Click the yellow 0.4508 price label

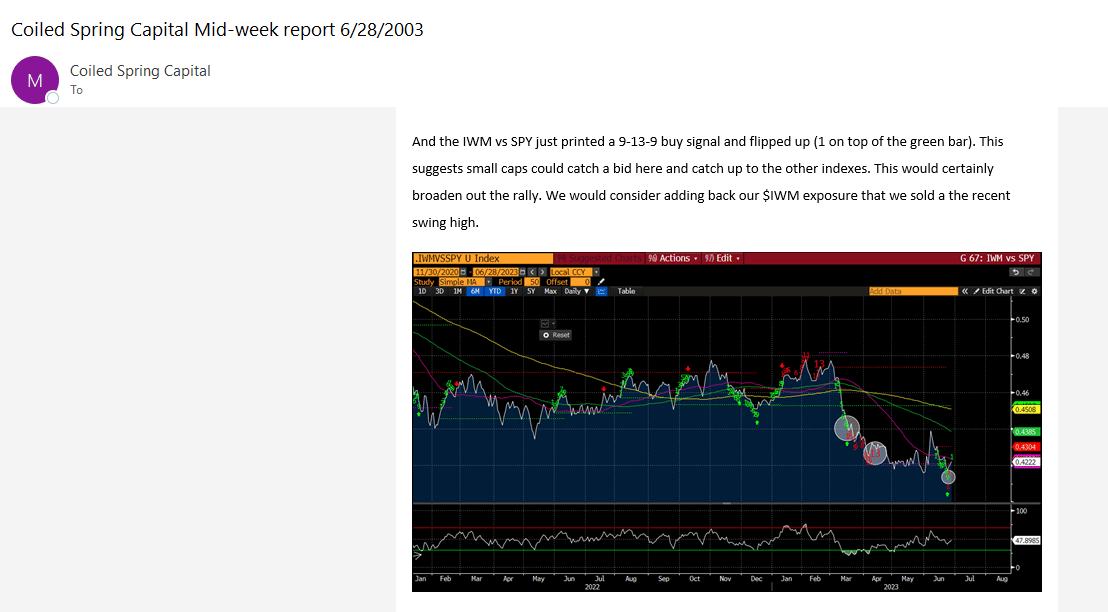pyautogui.click(x=1025, y=409)
